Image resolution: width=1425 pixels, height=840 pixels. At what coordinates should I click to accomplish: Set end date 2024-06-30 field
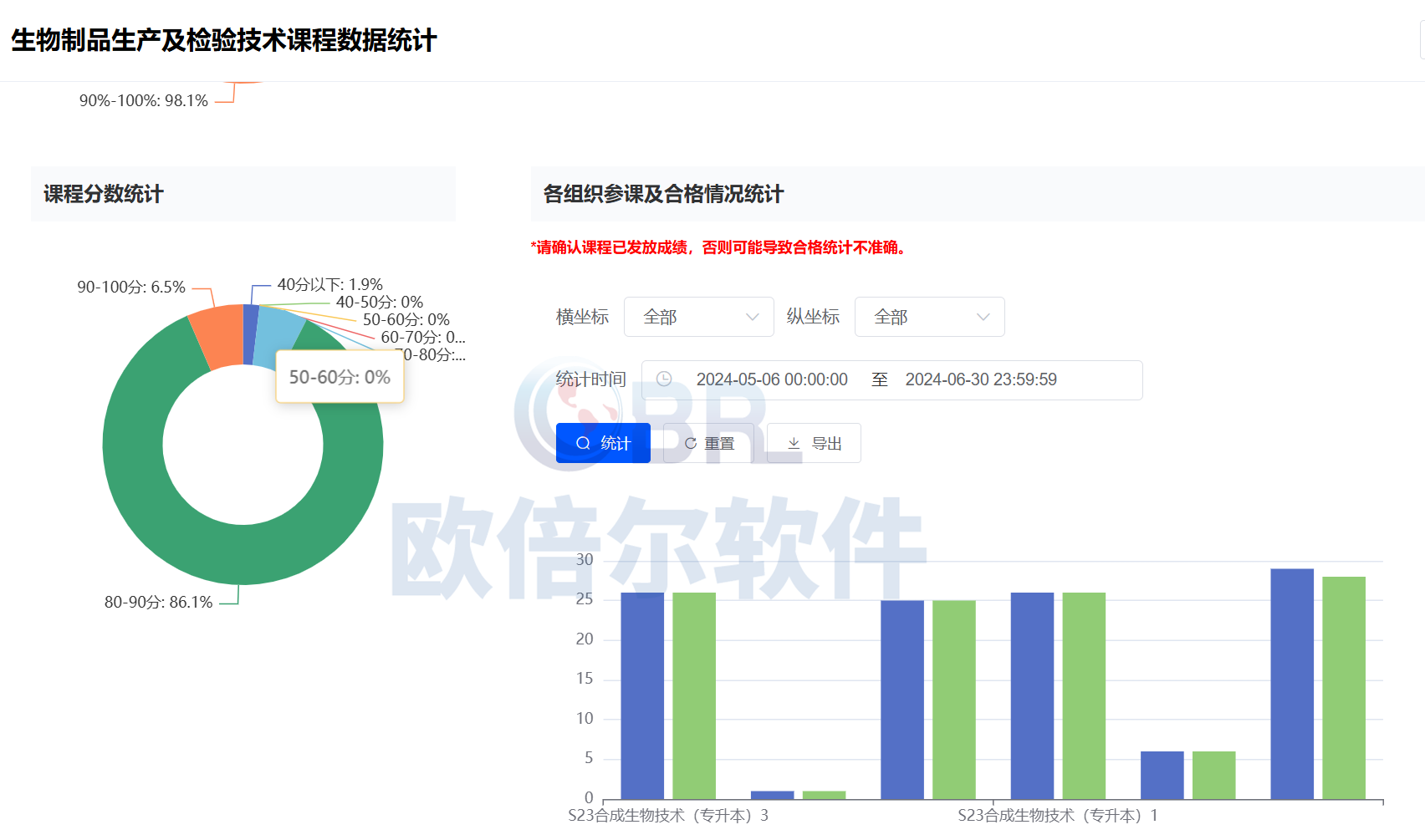tap(980, 379)
